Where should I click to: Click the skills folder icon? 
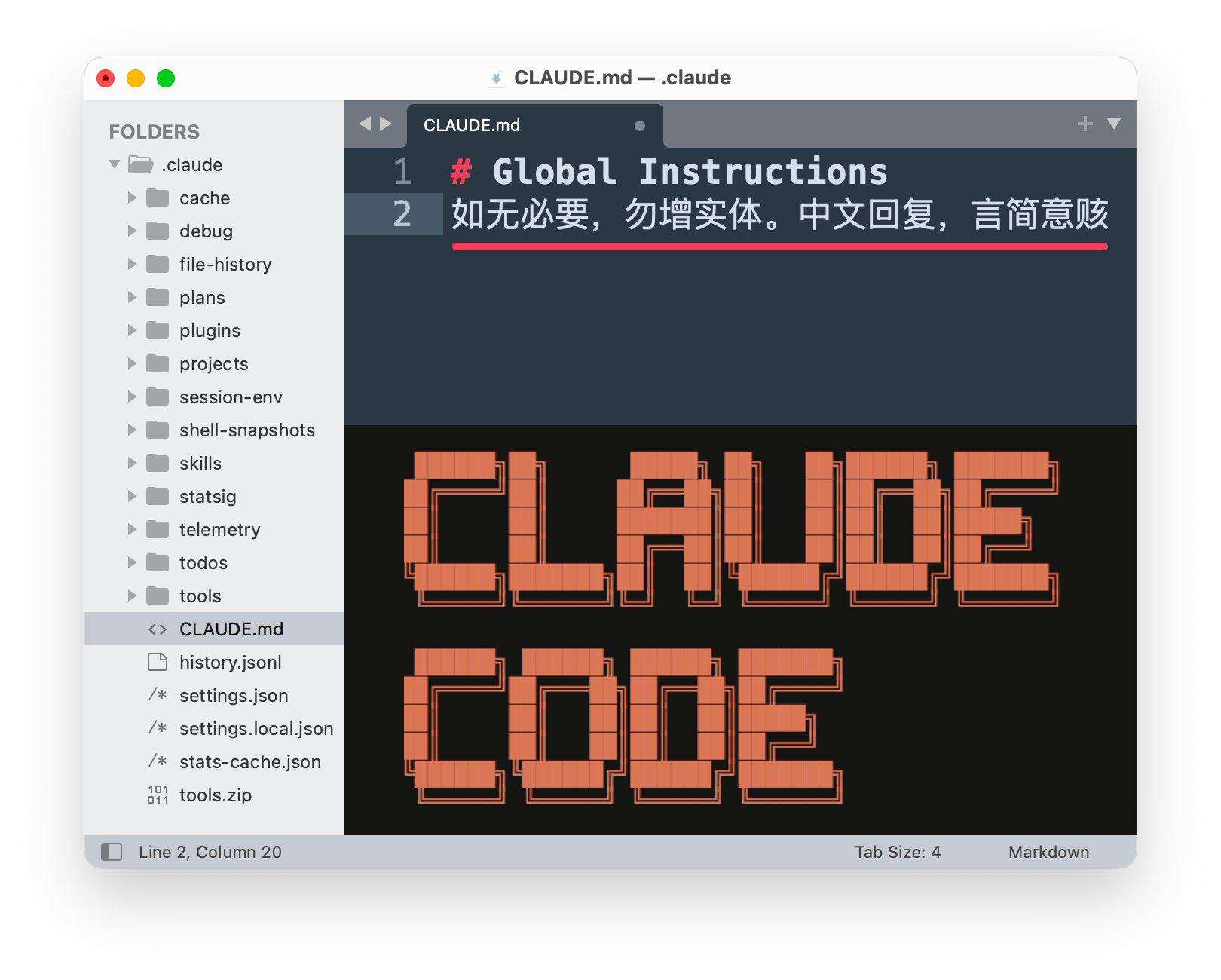[158, 463]
